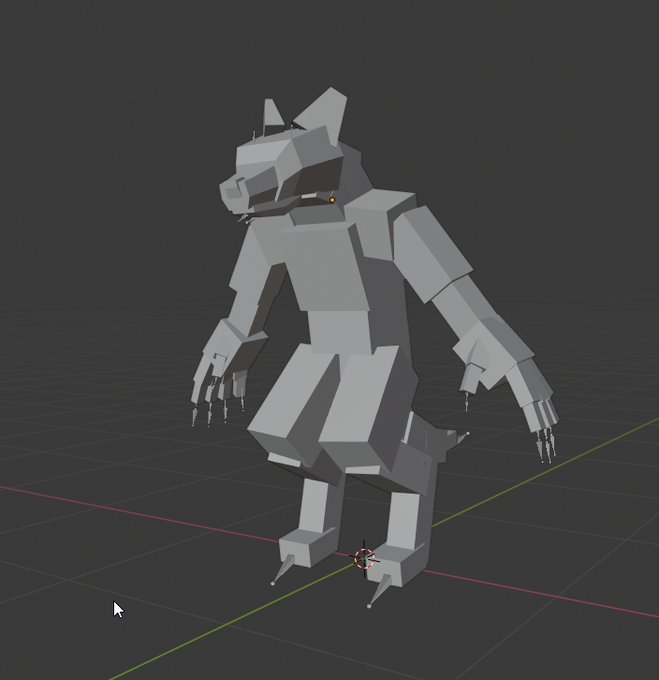Select the tail segment behind the legs
This screenshot has height=680, width=659.
434,438
